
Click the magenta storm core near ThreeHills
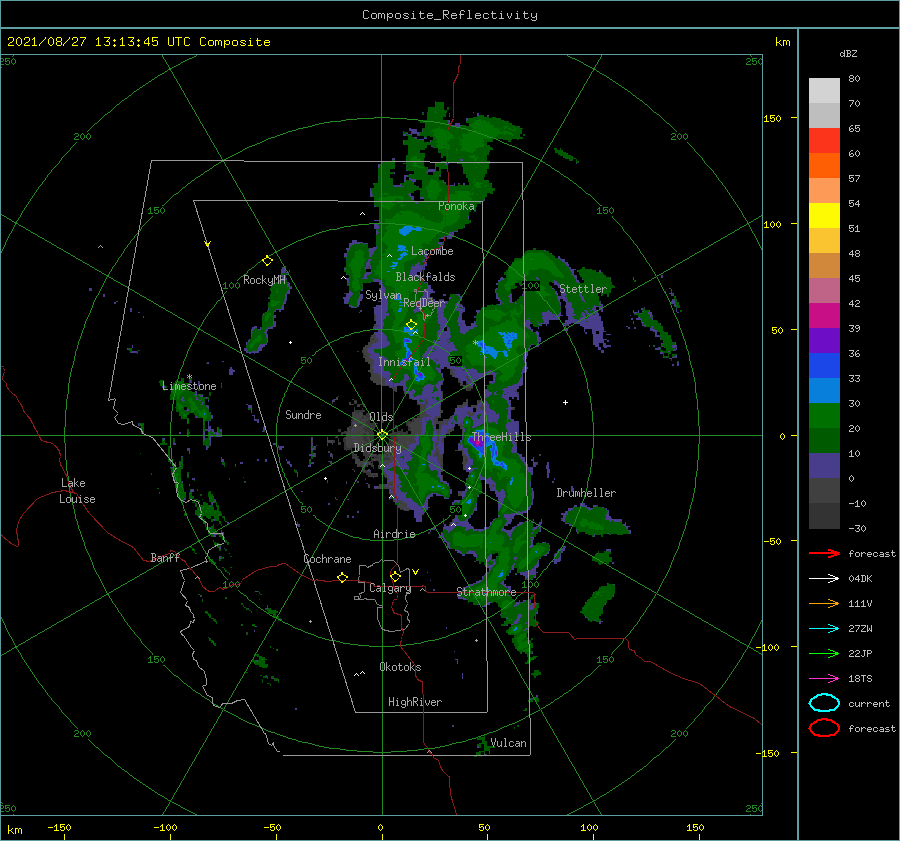tap(477, 441)
